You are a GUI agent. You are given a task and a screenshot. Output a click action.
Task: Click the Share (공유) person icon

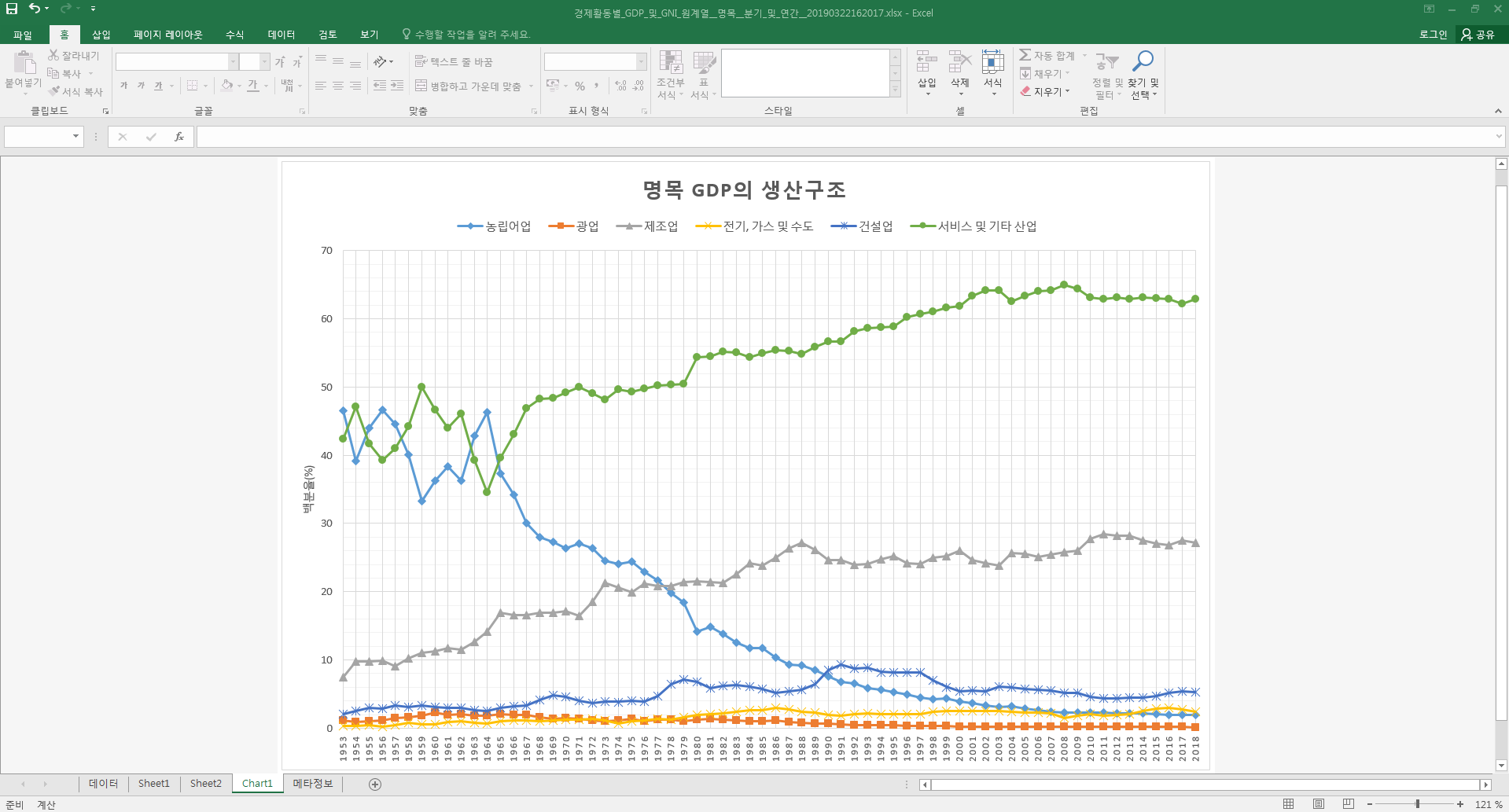pos(1467,35)
